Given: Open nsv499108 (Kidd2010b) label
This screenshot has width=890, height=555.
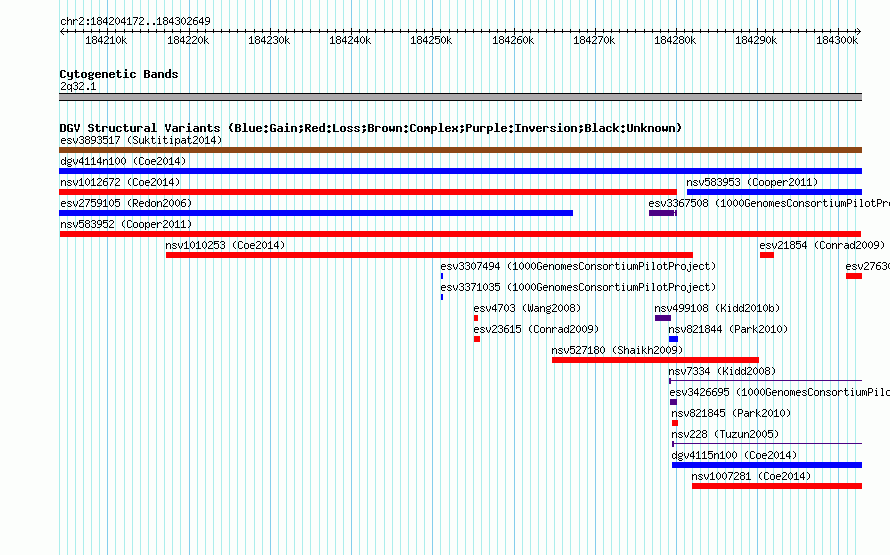Looking at the screenshot, I should pos(717,308).
